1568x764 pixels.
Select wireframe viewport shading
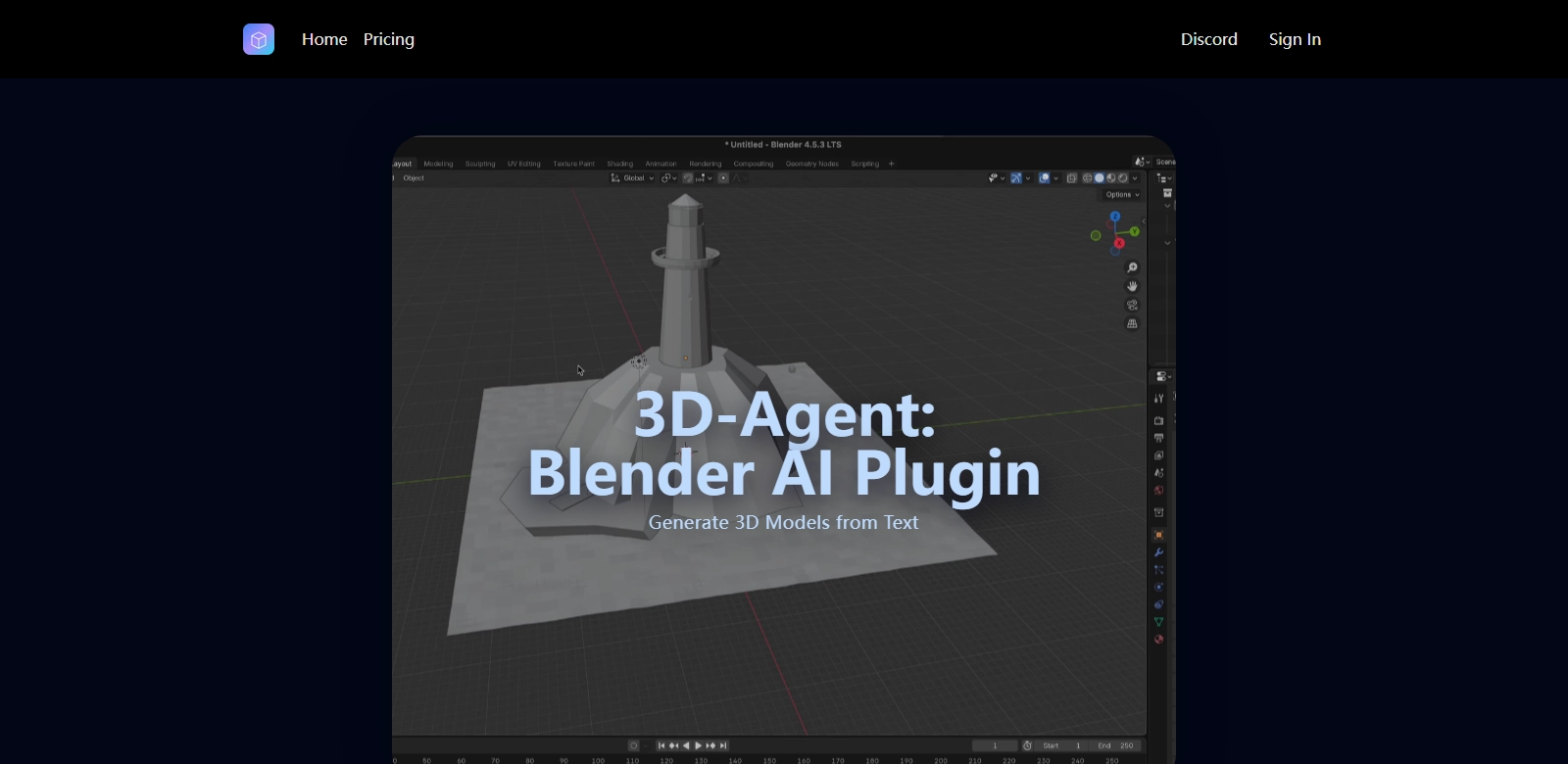pyautogui.click(x=1087, y=178)
